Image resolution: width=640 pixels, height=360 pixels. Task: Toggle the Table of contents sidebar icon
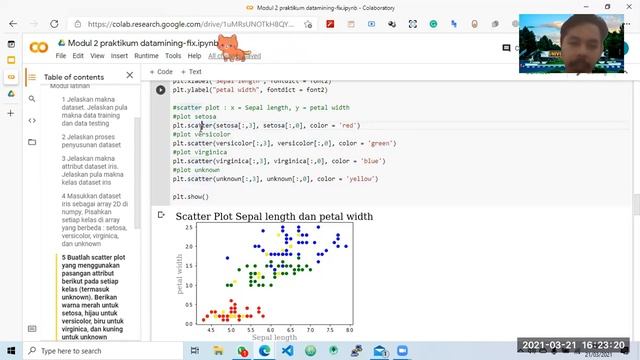point(32,77)
